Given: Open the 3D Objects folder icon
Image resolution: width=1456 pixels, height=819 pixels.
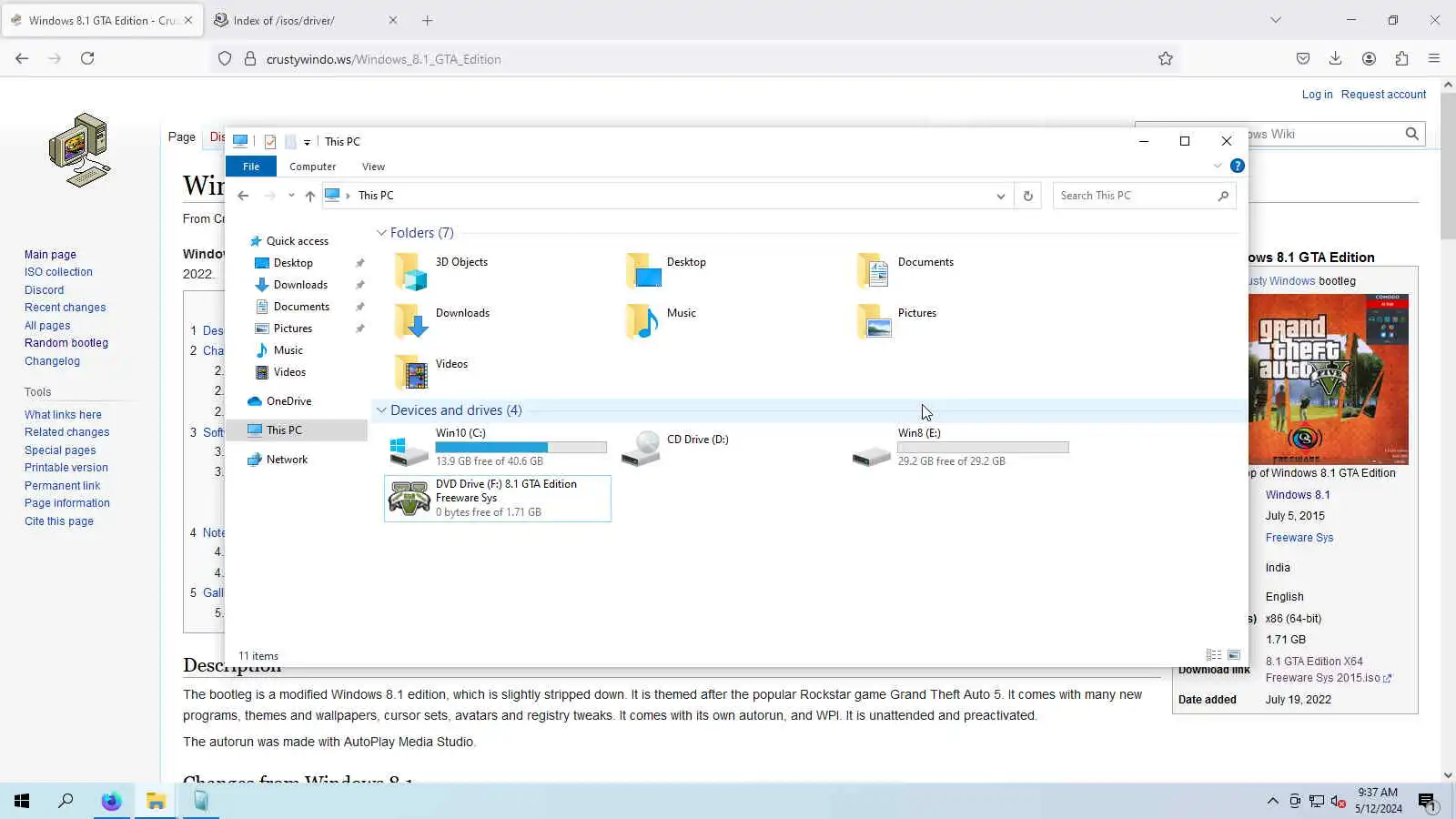Looking at the screenshot, I should pyautogui.click(x=411, y=271).
